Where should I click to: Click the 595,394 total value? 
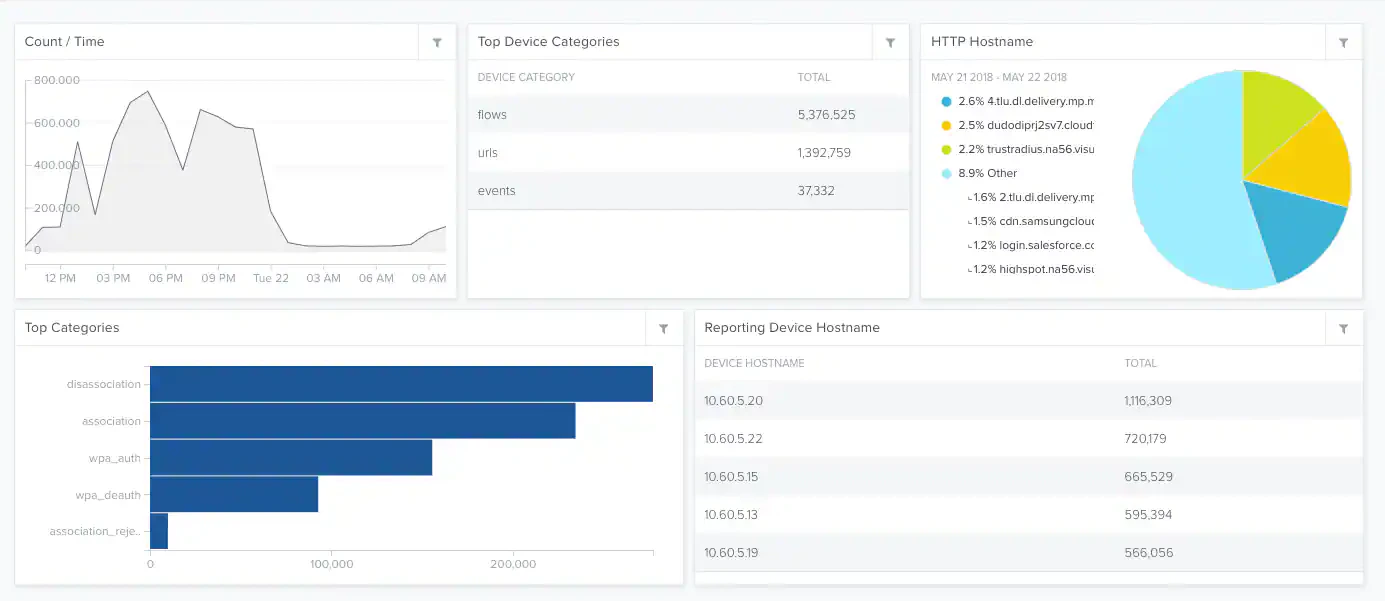1148,515
